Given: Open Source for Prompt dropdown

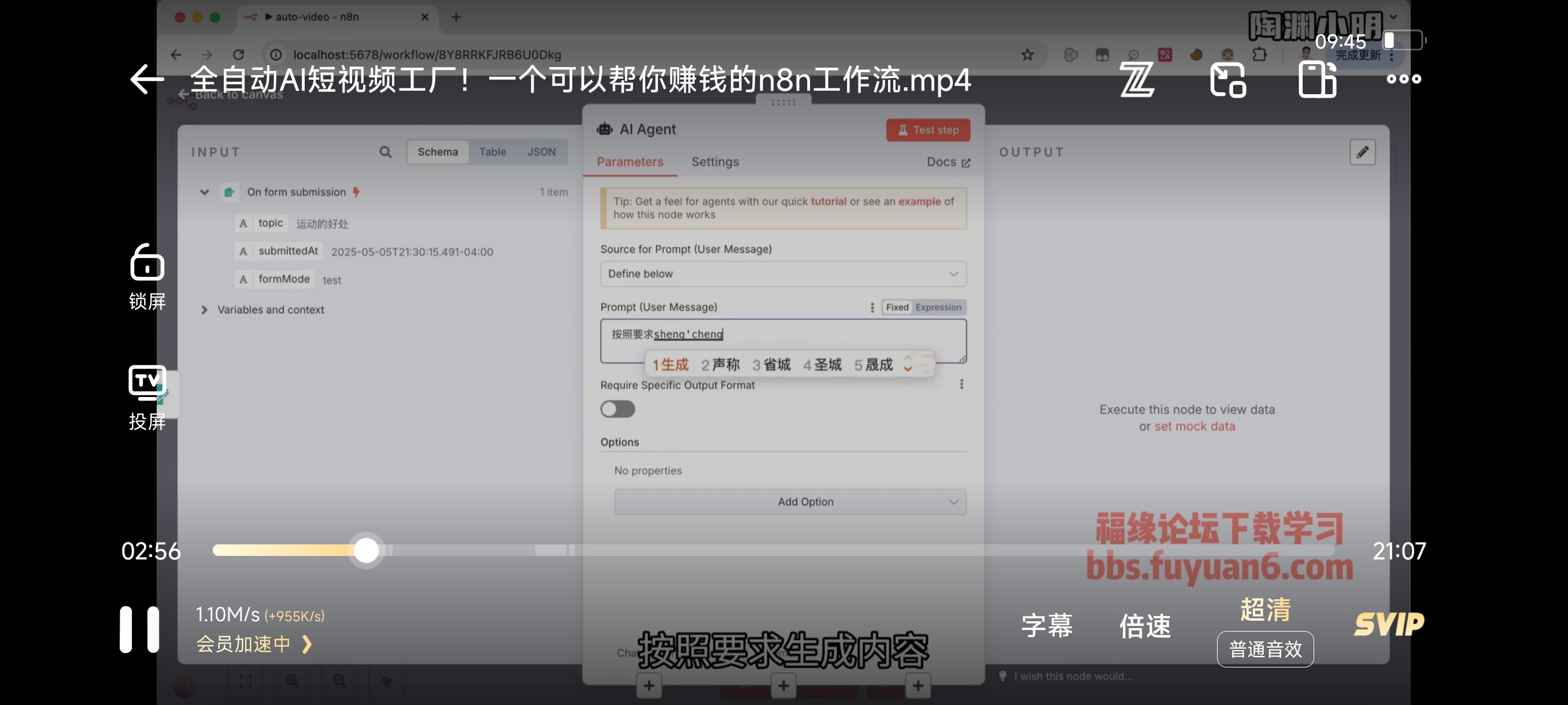Looking at the screenshot, I should click(x=783, y=274).
